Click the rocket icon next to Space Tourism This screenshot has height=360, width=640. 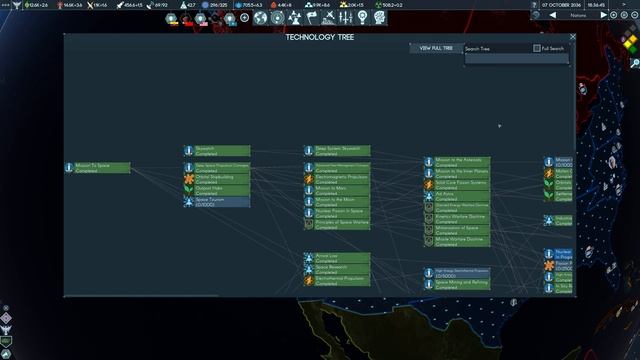[189, 202]
